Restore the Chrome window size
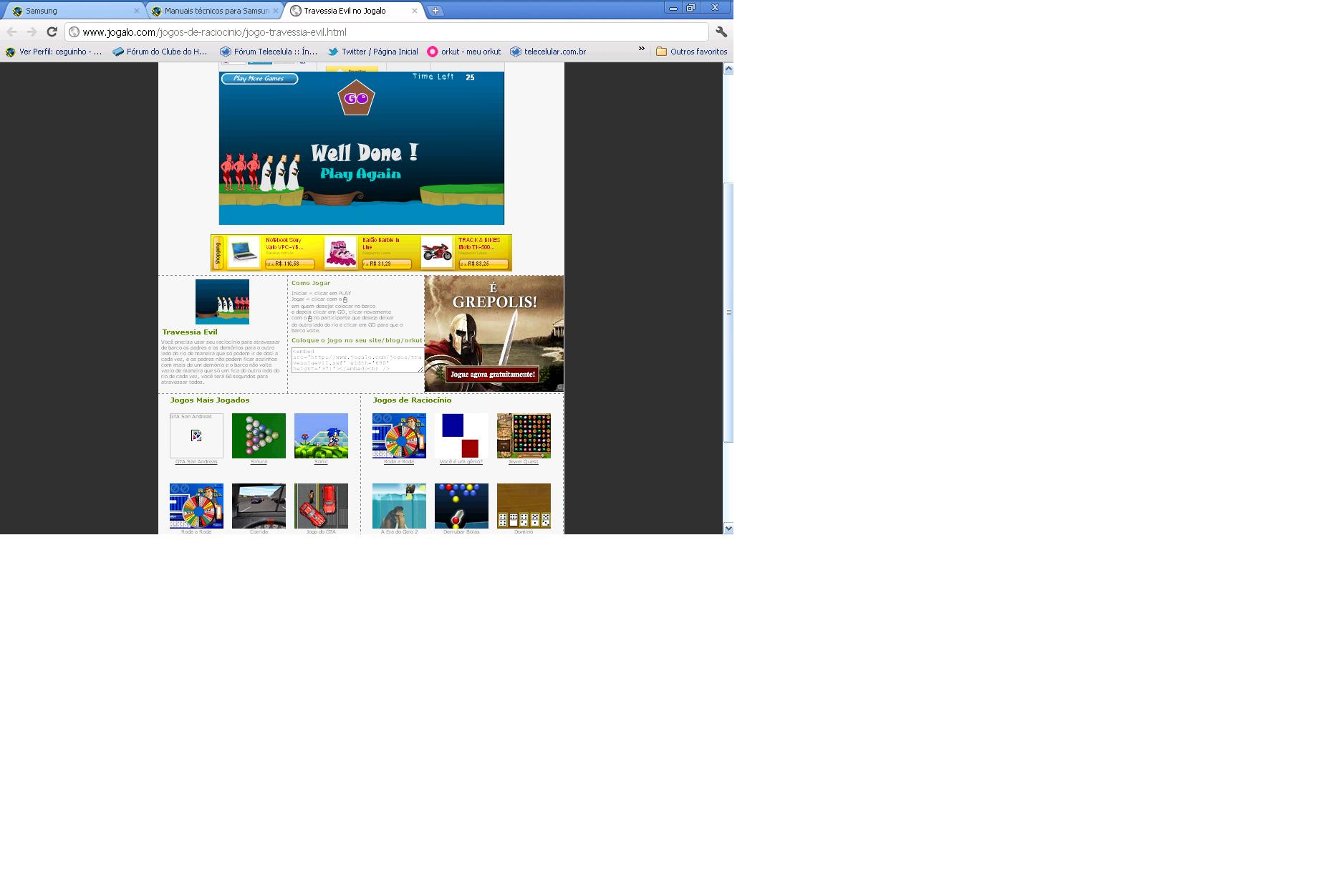This screenshot has width=1343, height=896. coord(691,8)
